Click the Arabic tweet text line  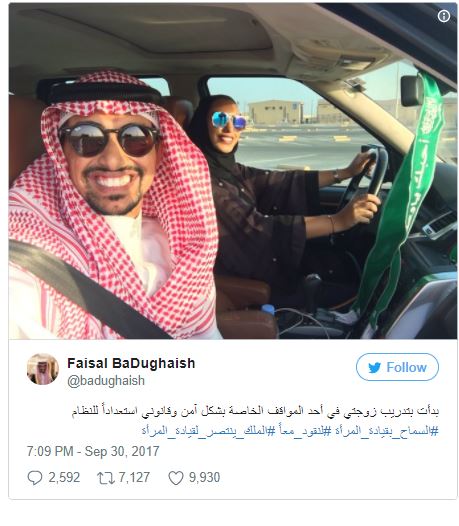point(255,411)
